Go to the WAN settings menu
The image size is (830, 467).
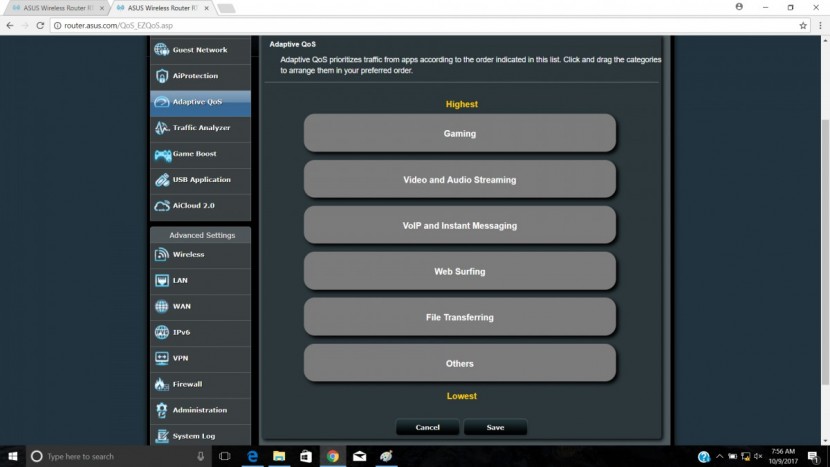[181, 307]
